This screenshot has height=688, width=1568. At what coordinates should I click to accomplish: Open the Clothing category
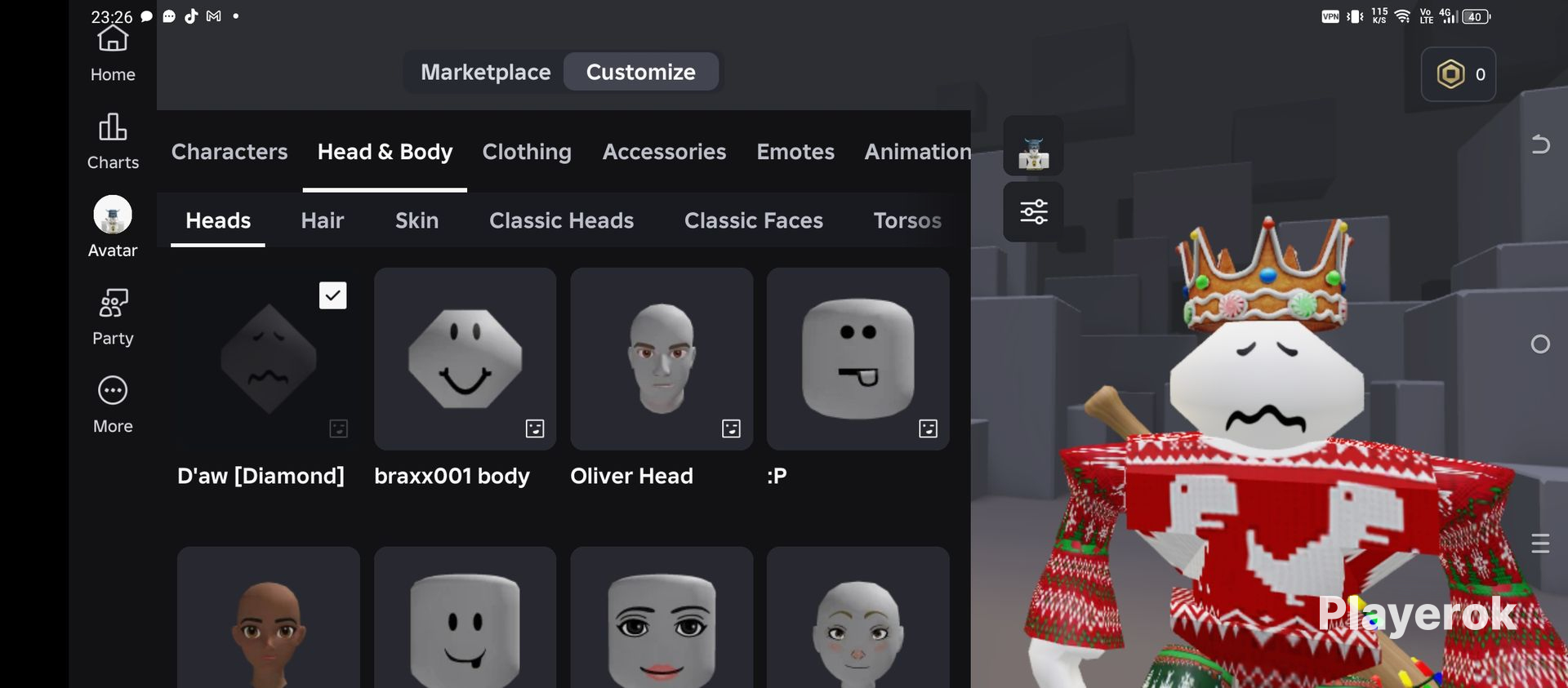[x=527, y=152]
